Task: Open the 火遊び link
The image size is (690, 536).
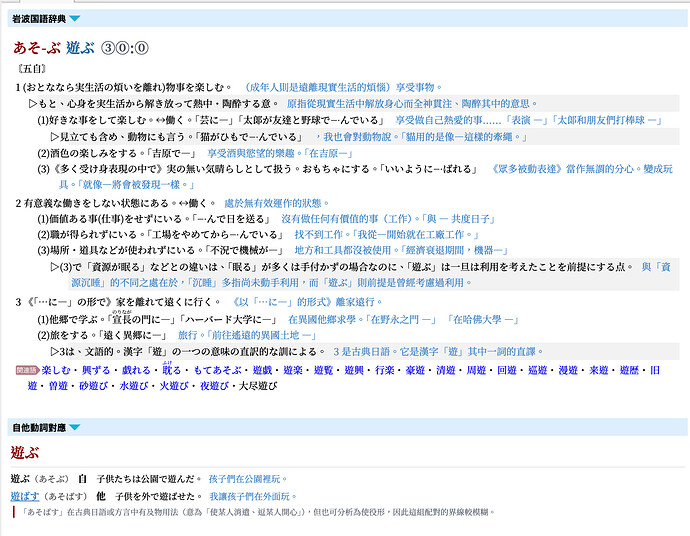Action: (x=174, y=386)
